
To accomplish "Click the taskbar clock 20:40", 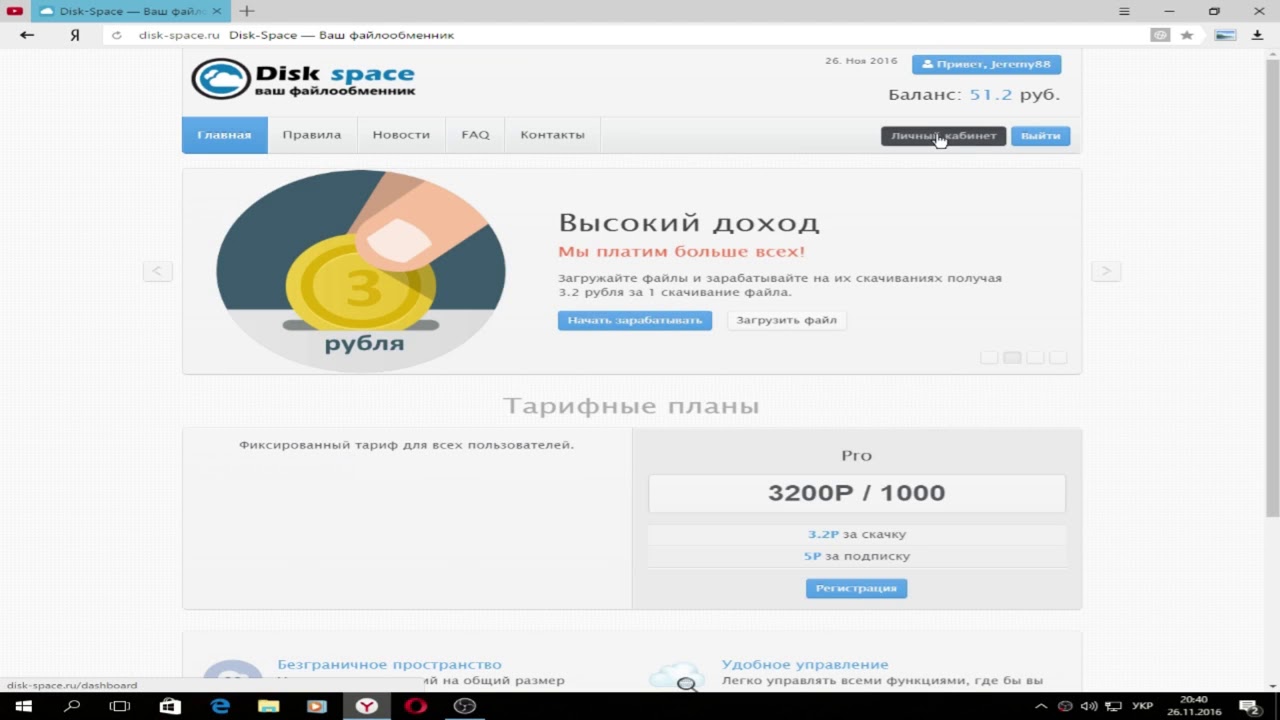I will 1194,700.
